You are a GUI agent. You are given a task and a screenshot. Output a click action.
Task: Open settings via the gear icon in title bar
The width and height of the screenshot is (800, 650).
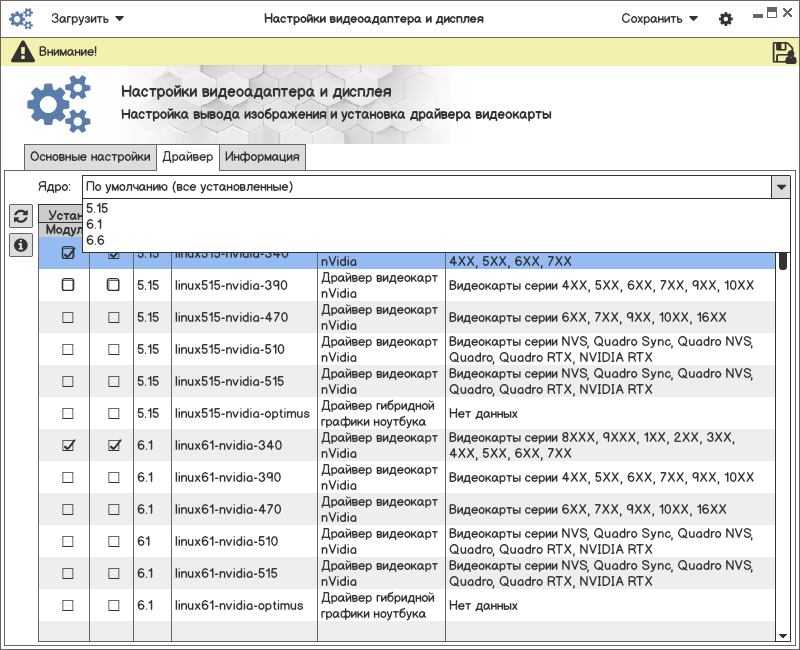pos(726,19)
